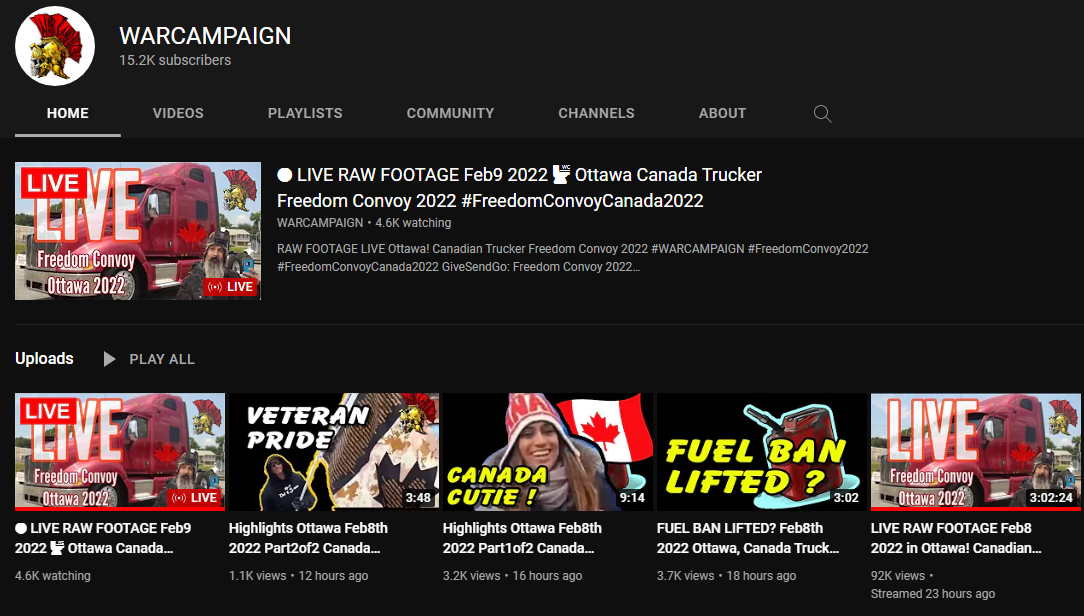
Task: Click the featured video description text
Action: [572, 258]
